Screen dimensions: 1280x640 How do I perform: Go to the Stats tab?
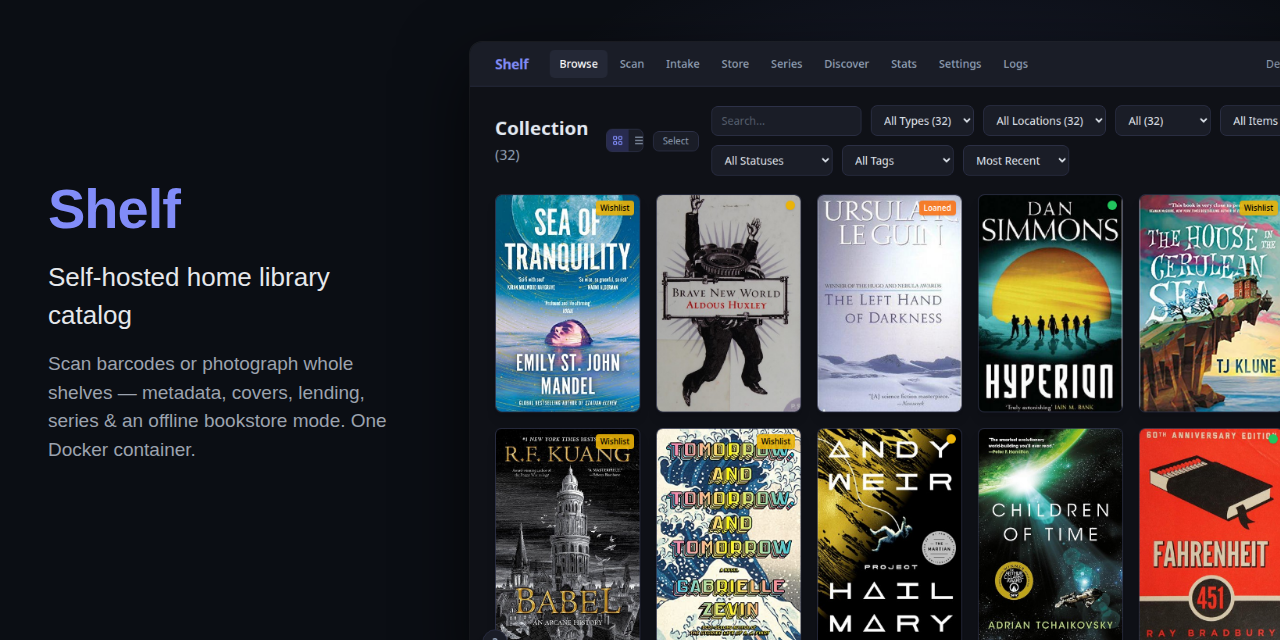point(904,64)
